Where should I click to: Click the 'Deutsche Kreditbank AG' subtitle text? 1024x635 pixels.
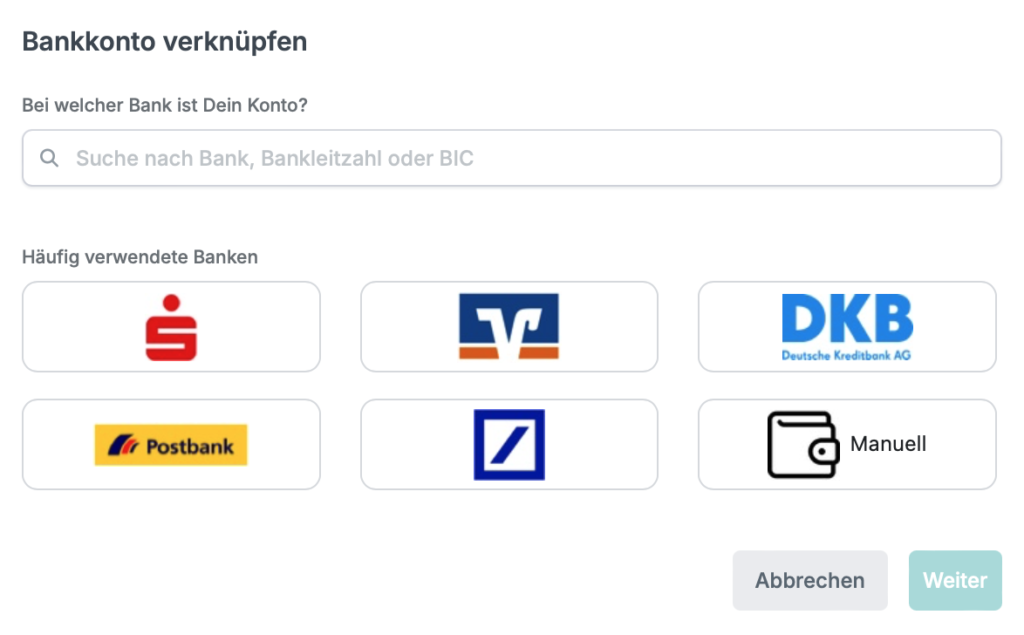(x=846, y=355)
